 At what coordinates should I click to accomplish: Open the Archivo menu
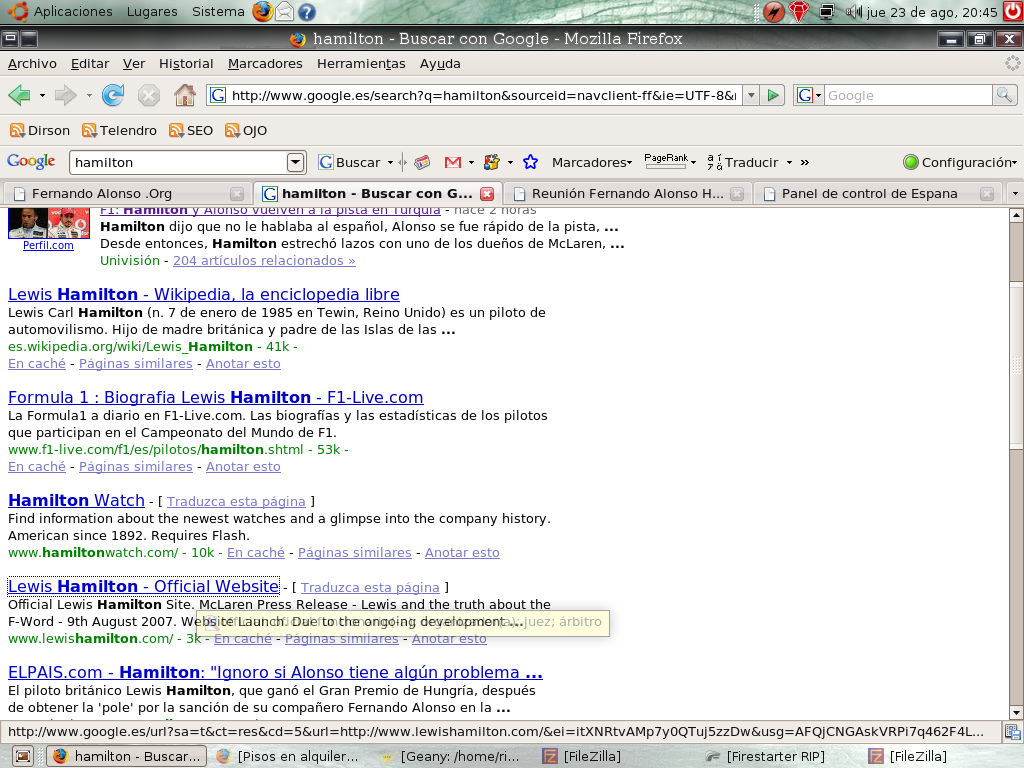coord(32,63)
